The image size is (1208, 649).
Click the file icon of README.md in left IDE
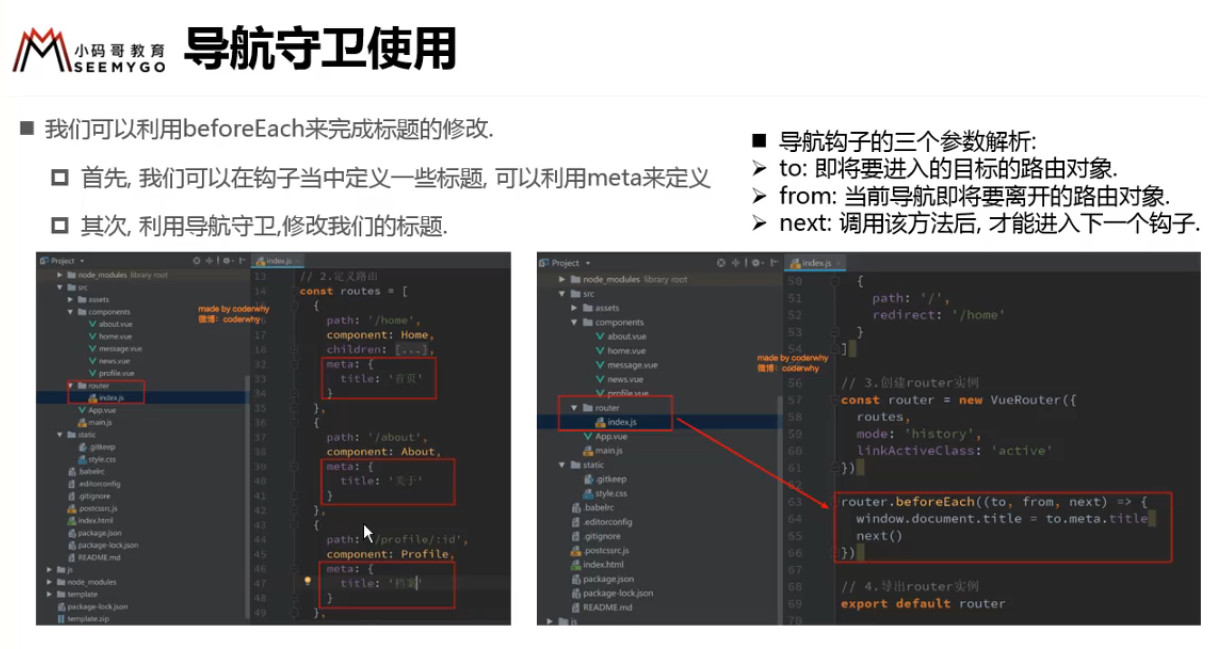pos(70,557)
